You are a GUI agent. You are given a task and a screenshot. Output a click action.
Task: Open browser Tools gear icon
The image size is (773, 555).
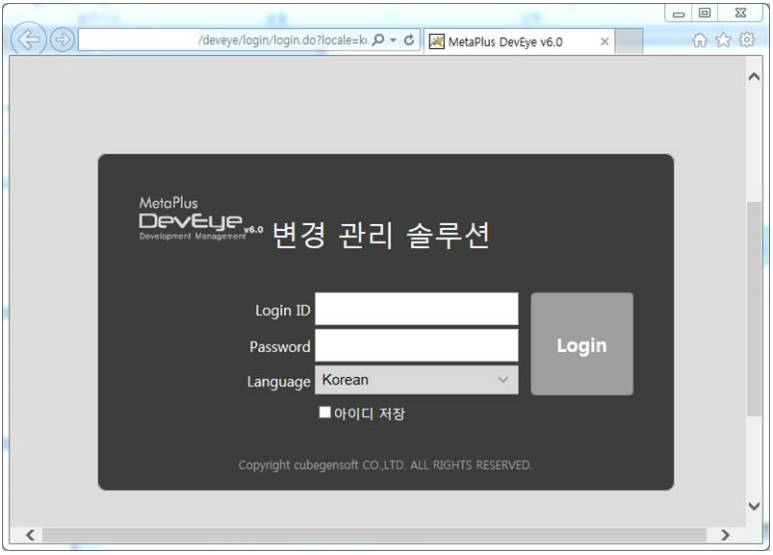tap(747, 39)
